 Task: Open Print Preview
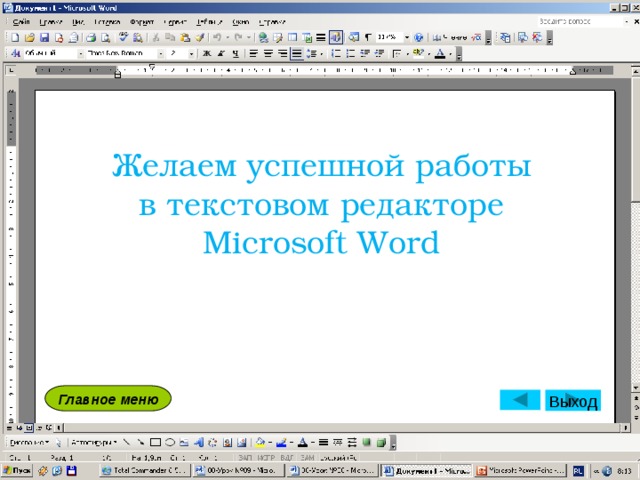coord(105,38)
